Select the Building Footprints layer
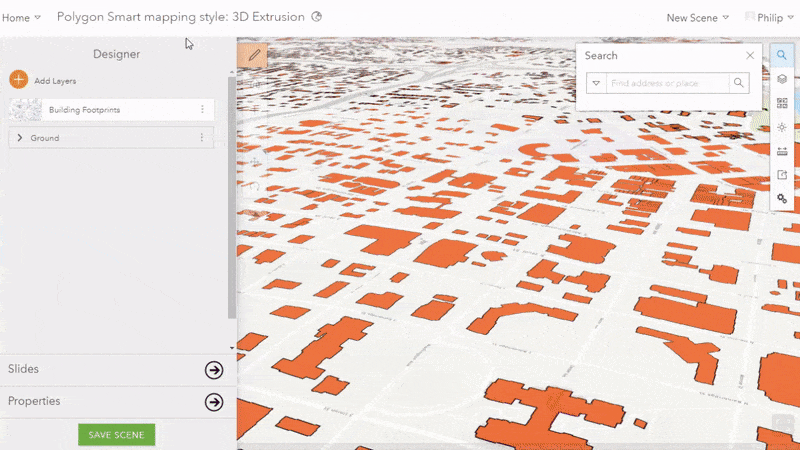Viewport: 800px width, 450px height. pyautogui.click(x=111, y=110)
